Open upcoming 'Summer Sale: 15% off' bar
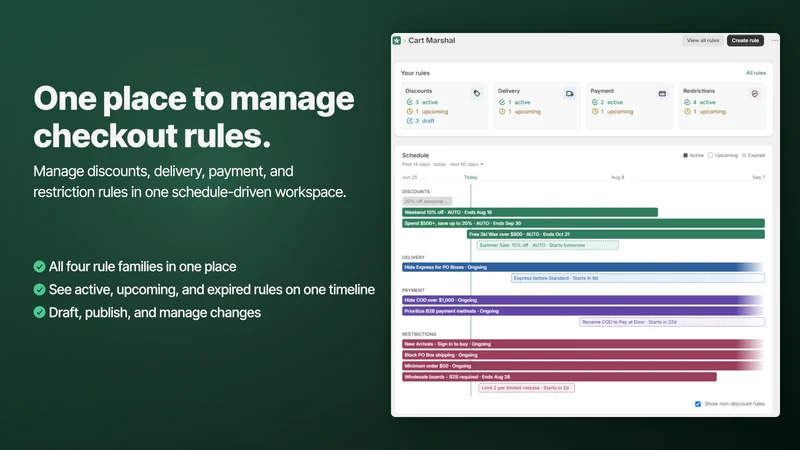Screen dimensions: 800x450 pos(547,245)
